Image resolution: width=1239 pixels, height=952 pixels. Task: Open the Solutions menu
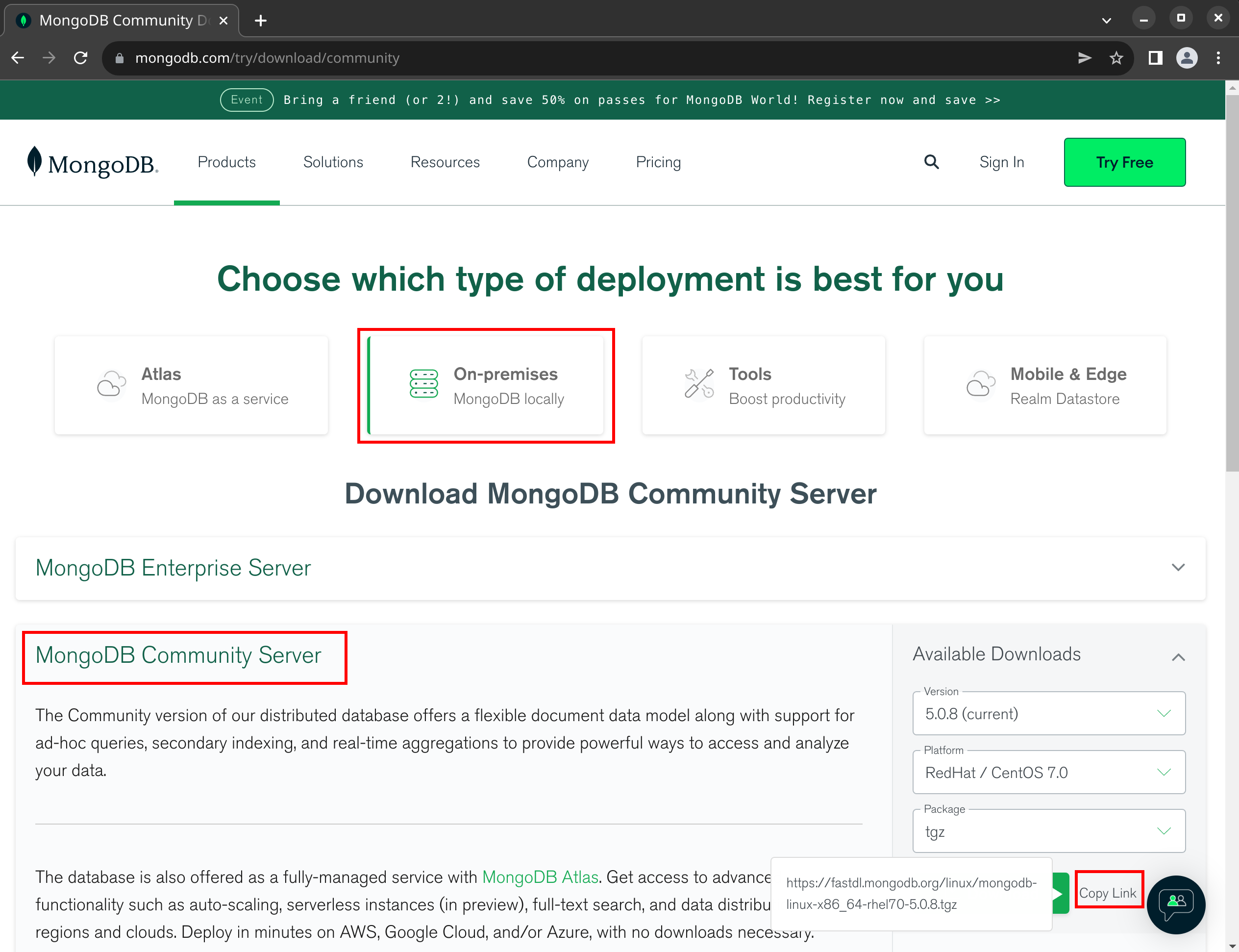[333, 162]
